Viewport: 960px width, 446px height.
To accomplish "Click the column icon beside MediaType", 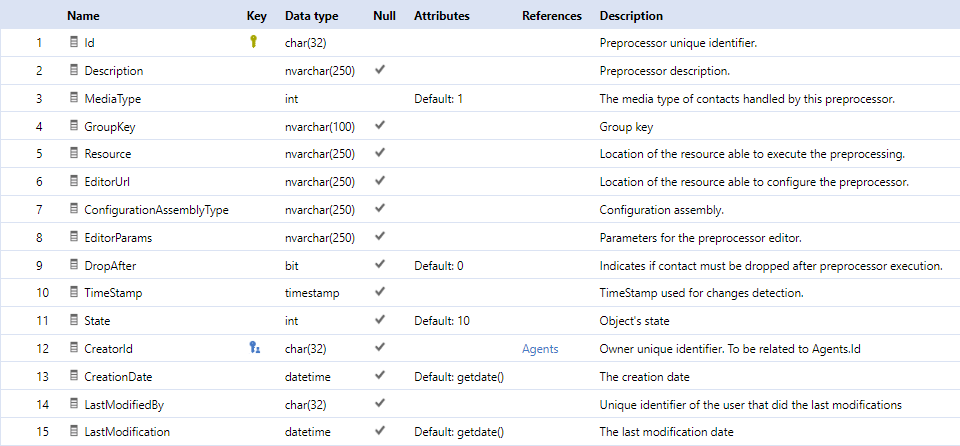I will [74, 97].
